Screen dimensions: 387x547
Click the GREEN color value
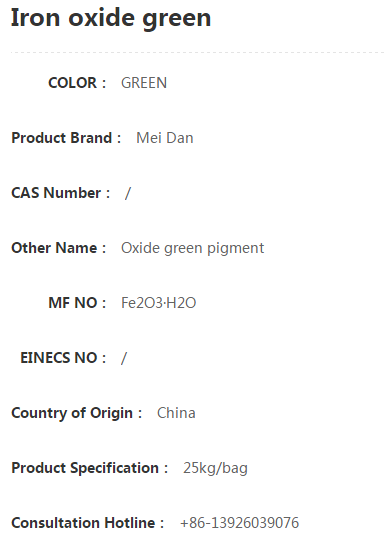(x=144, y=83)
